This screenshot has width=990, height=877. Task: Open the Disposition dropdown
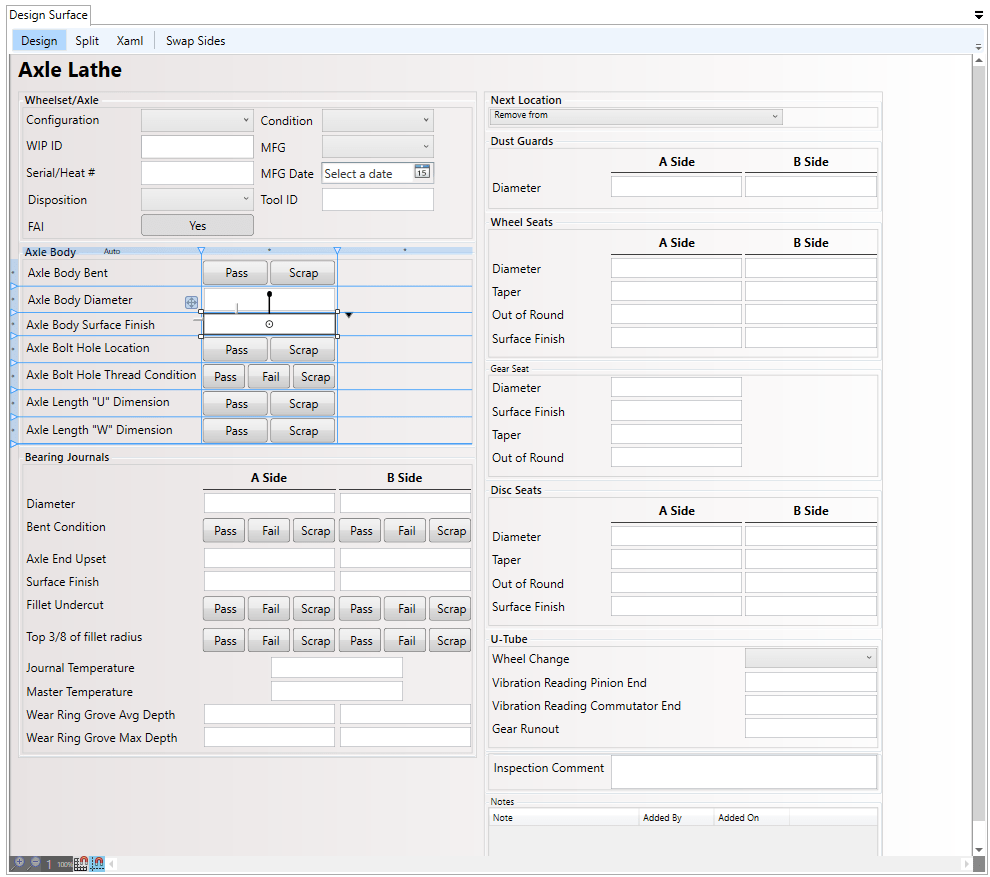click(x=197, y=200)
